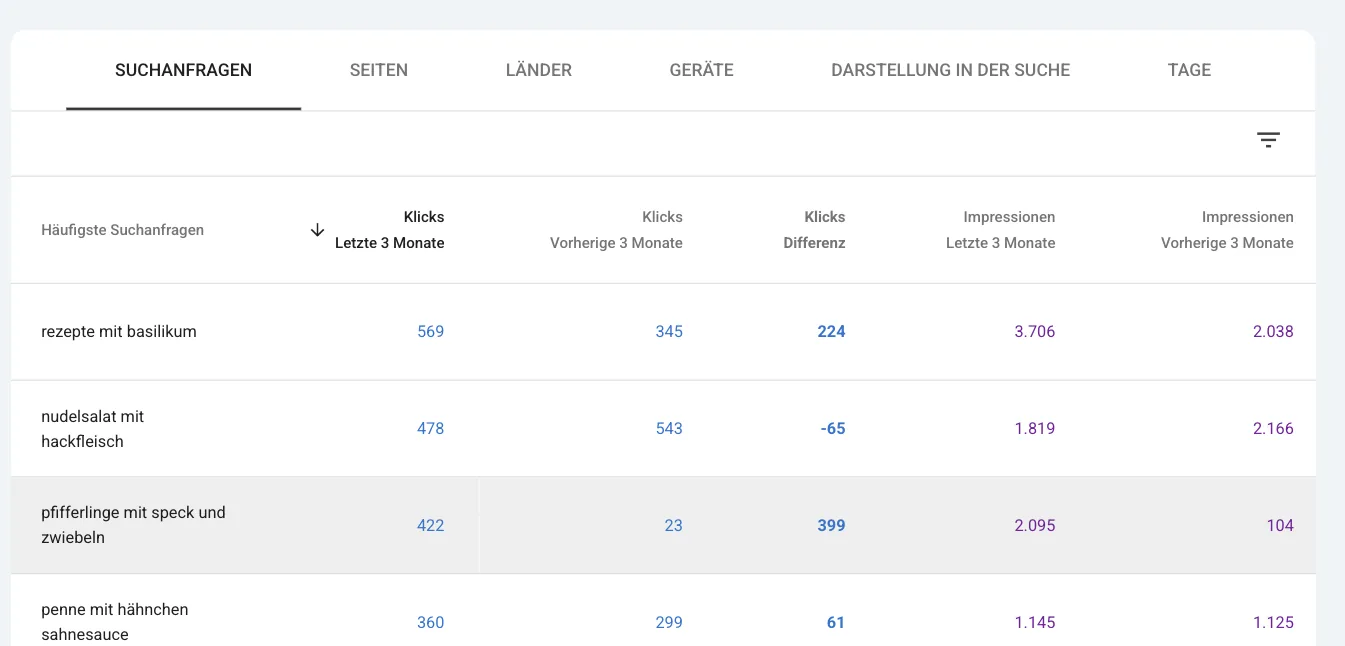Click the descending sort arrow beside Klicks
This screenshot has width=1345, height=646.
coord(317,230)
